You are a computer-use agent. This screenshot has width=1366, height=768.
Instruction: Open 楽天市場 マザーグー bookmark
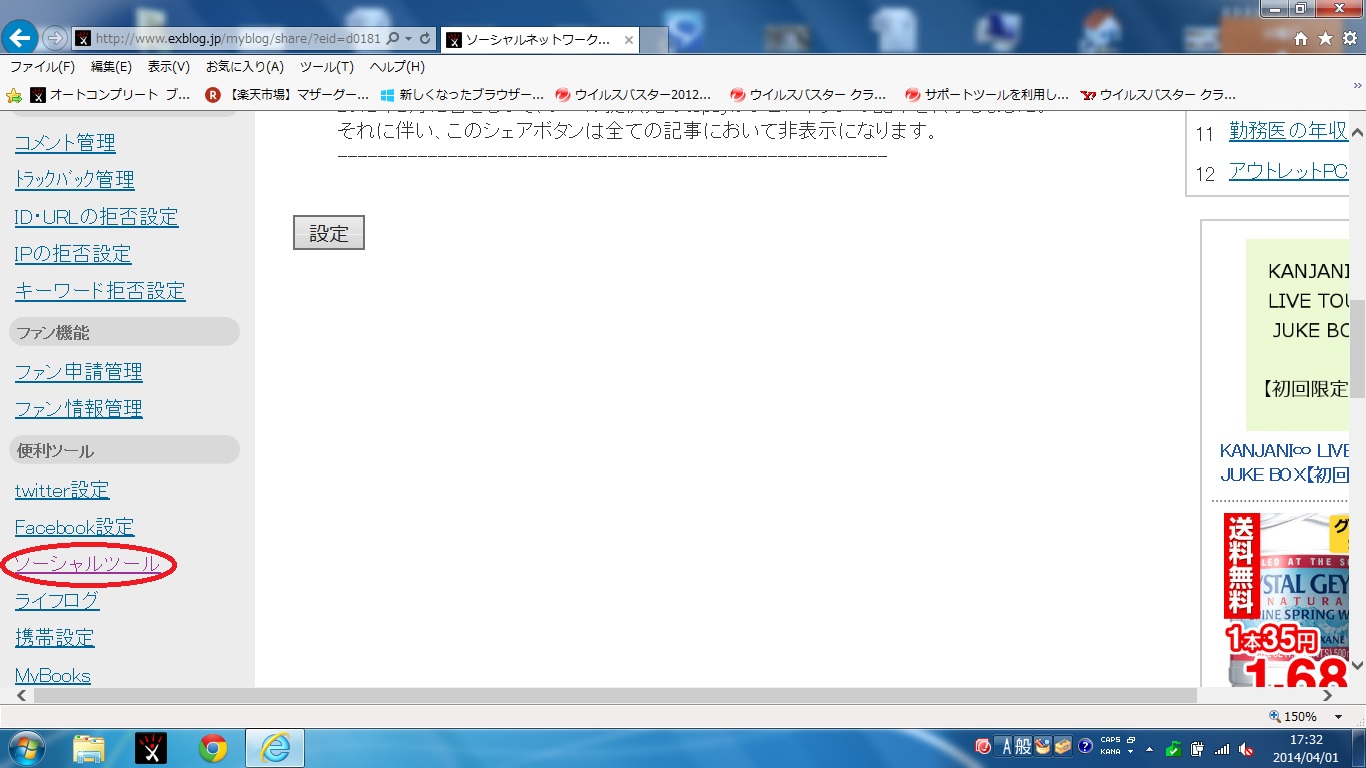click(288, 95)
